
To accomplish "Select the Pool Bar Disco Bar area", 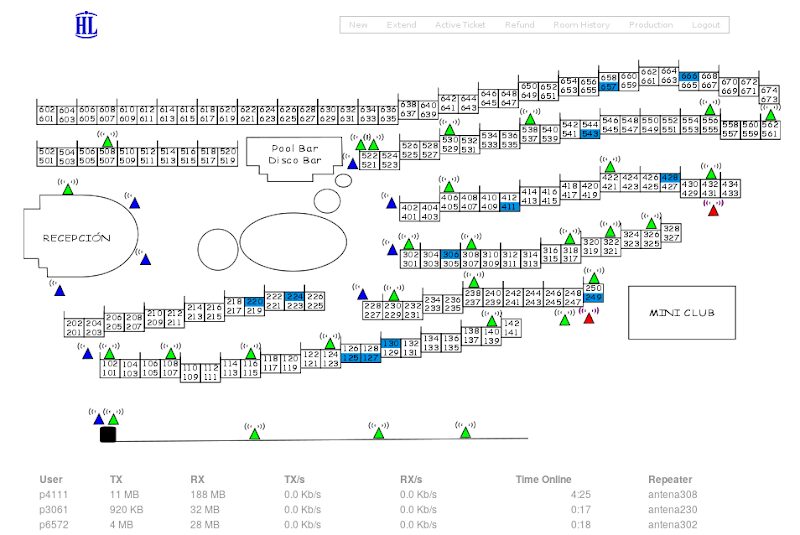I will [x=296, y=153].
